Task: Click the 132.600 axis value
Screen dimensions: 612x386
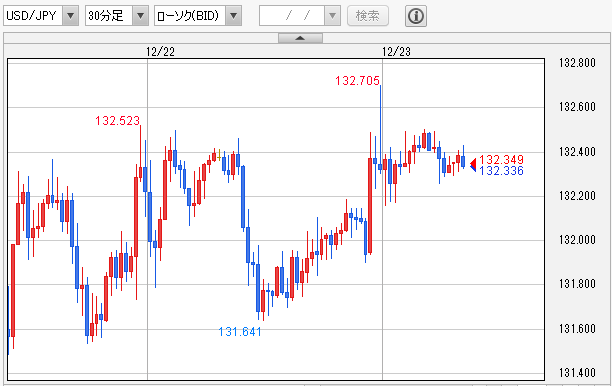Action: point(577,107)
